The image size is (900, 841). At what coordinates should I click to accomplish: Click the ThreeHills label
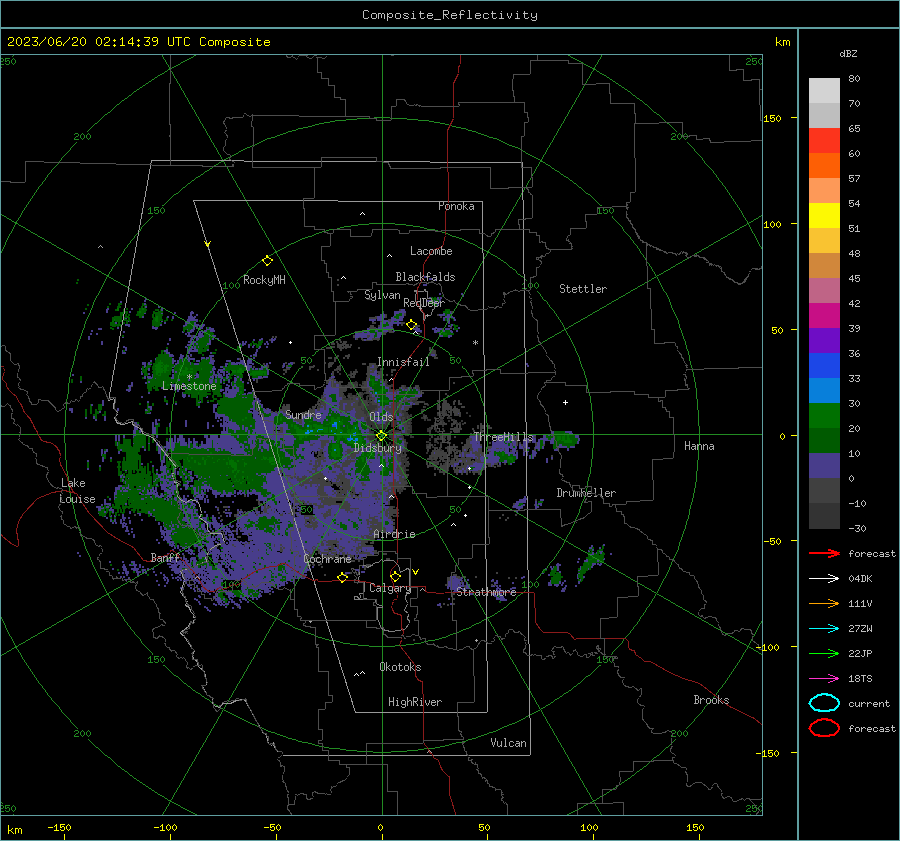point(503,437)
